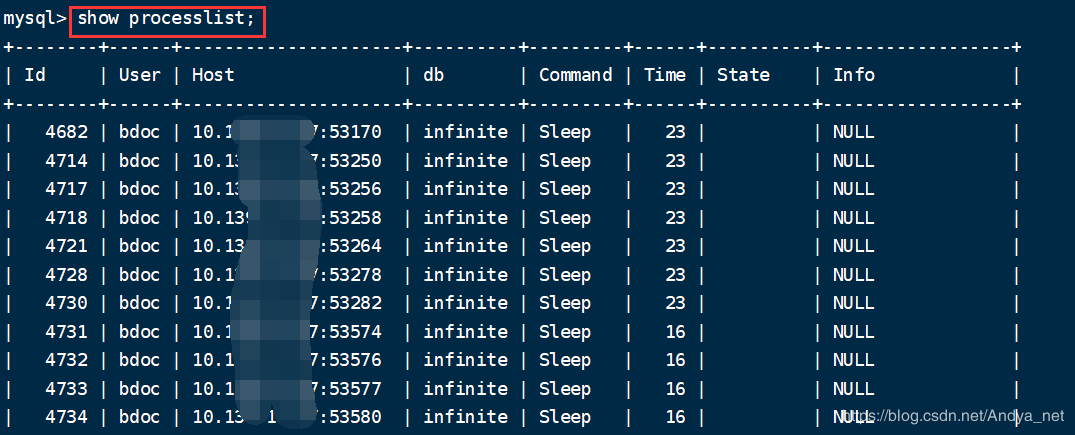Image resolution: width=1075 pixels, height=435 pixels.
Task: Click the State column header
Action: click(x=743, y=75)
